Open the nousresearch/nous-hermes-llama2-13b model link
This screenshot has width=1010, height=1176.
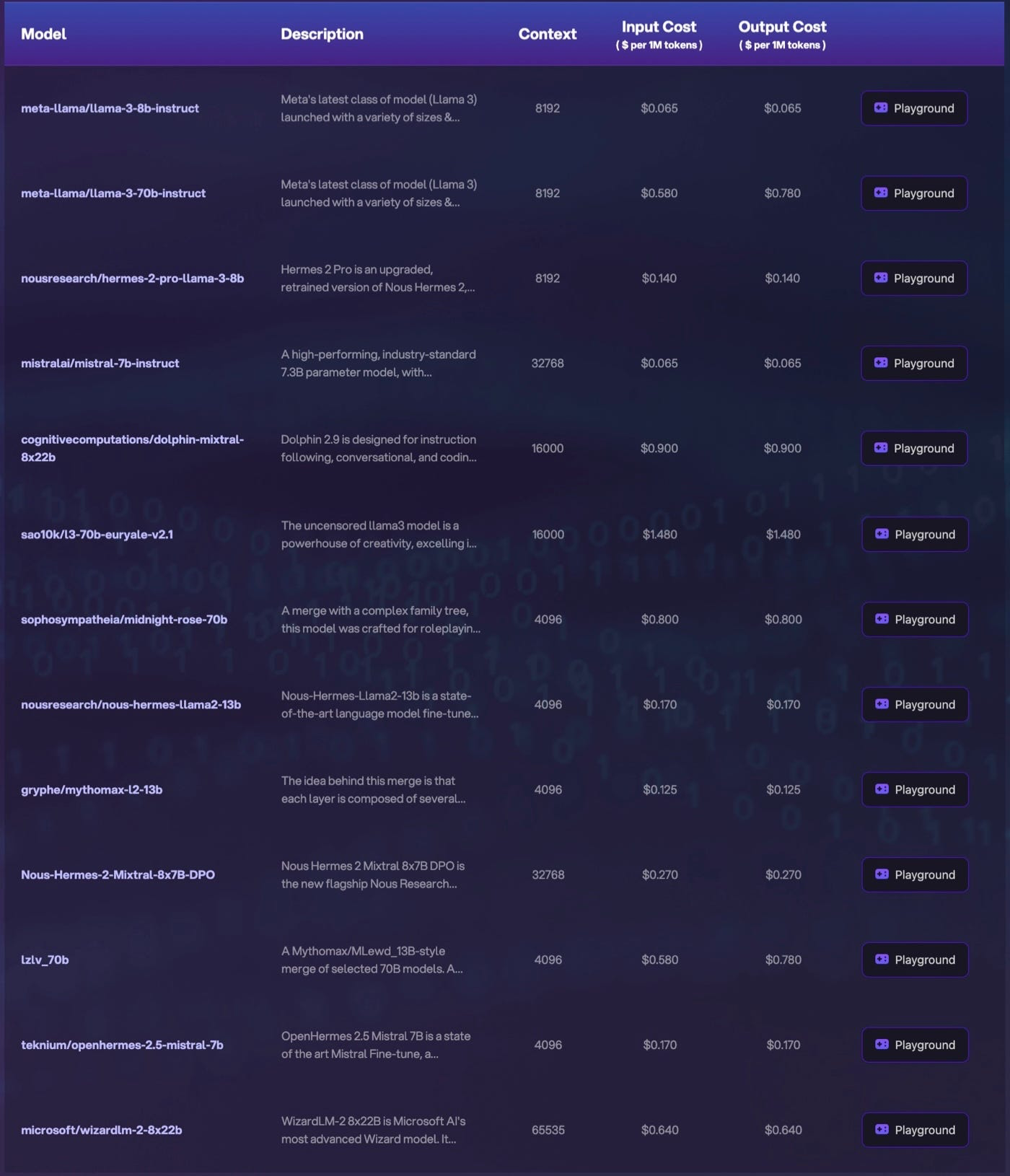coord(131,704)
